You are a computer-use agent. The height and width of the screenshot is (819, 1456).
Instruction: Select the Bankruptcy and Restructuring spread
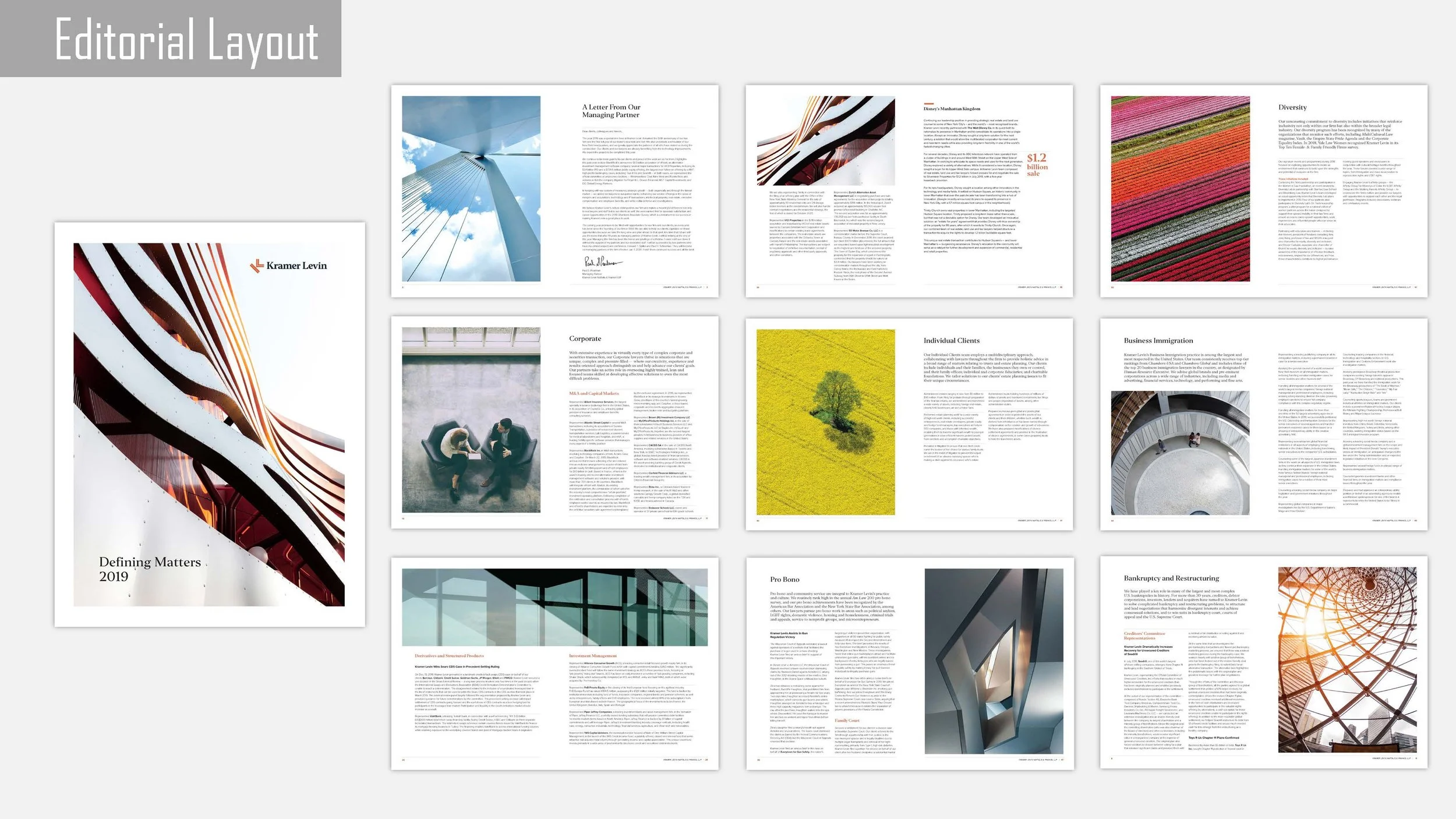coord(1263,662)
